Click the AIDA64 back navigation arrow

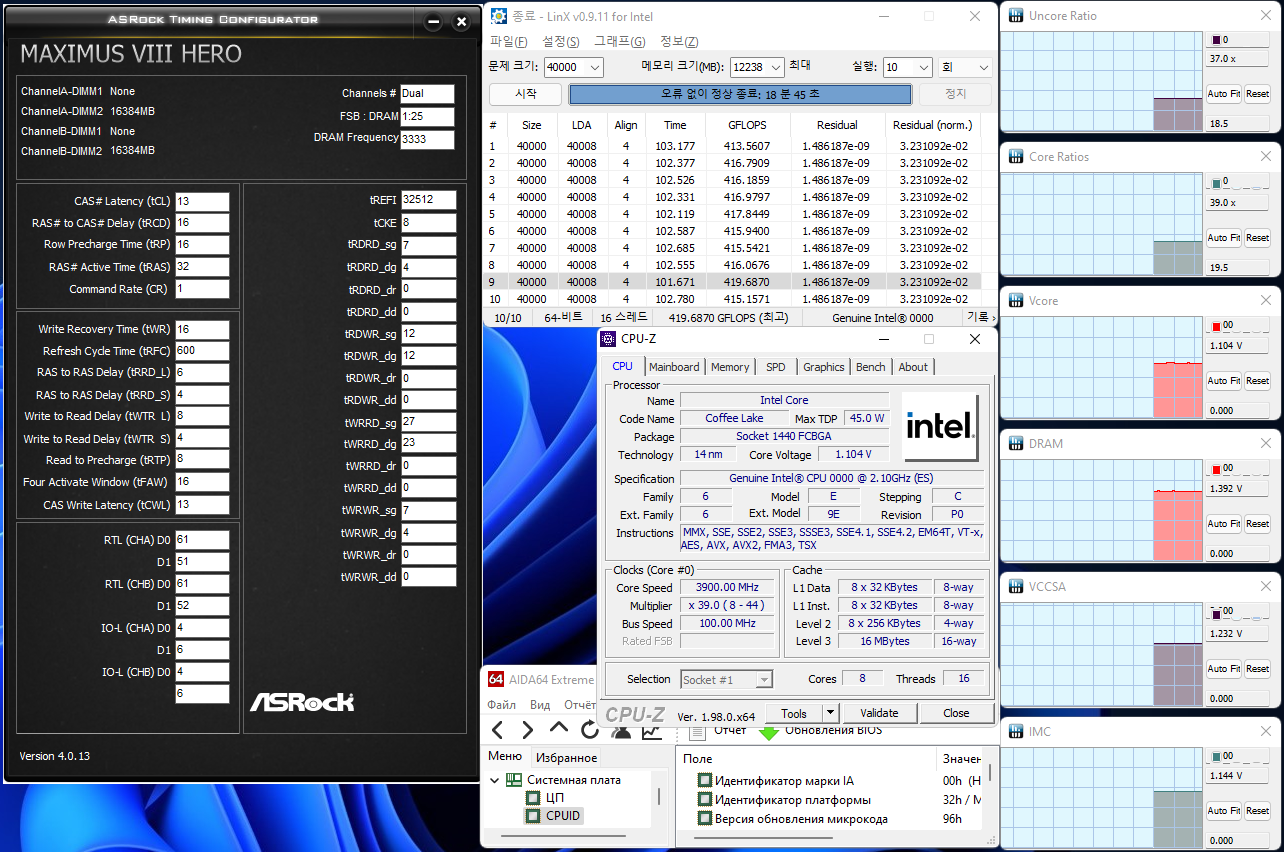[x=498, y=730]
